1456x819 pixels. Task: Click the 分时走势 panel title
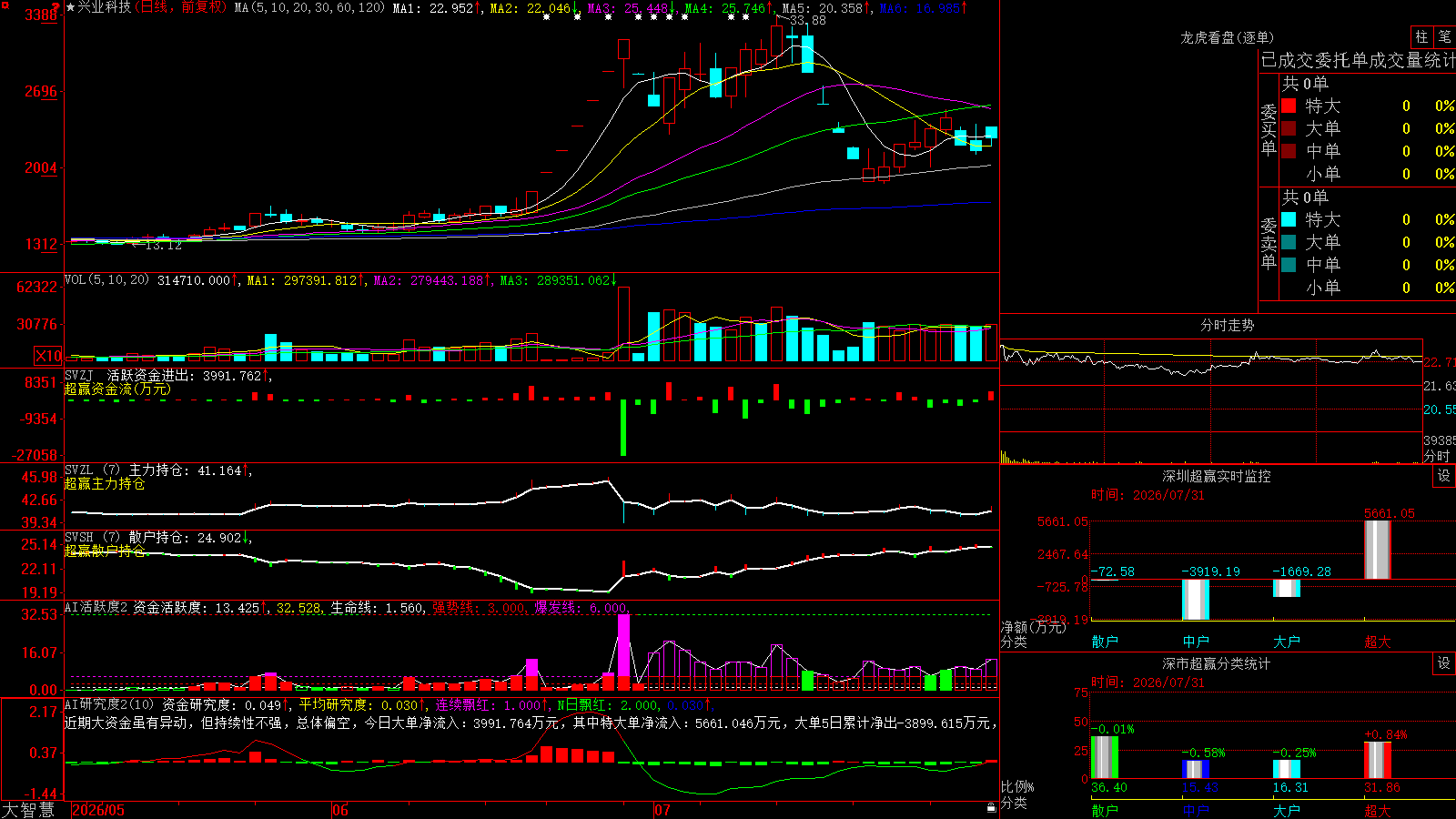point(1228,325)
